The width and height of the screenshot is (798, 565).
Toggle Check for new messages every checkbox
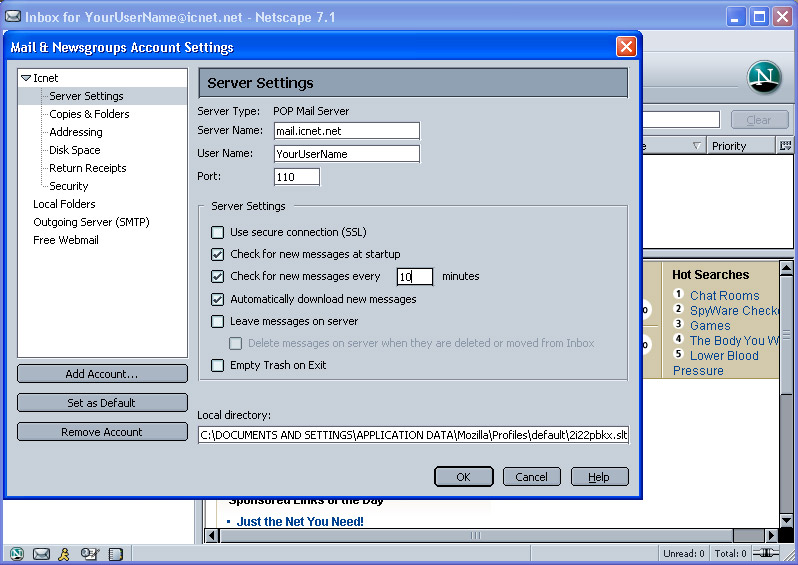[217, 276]
